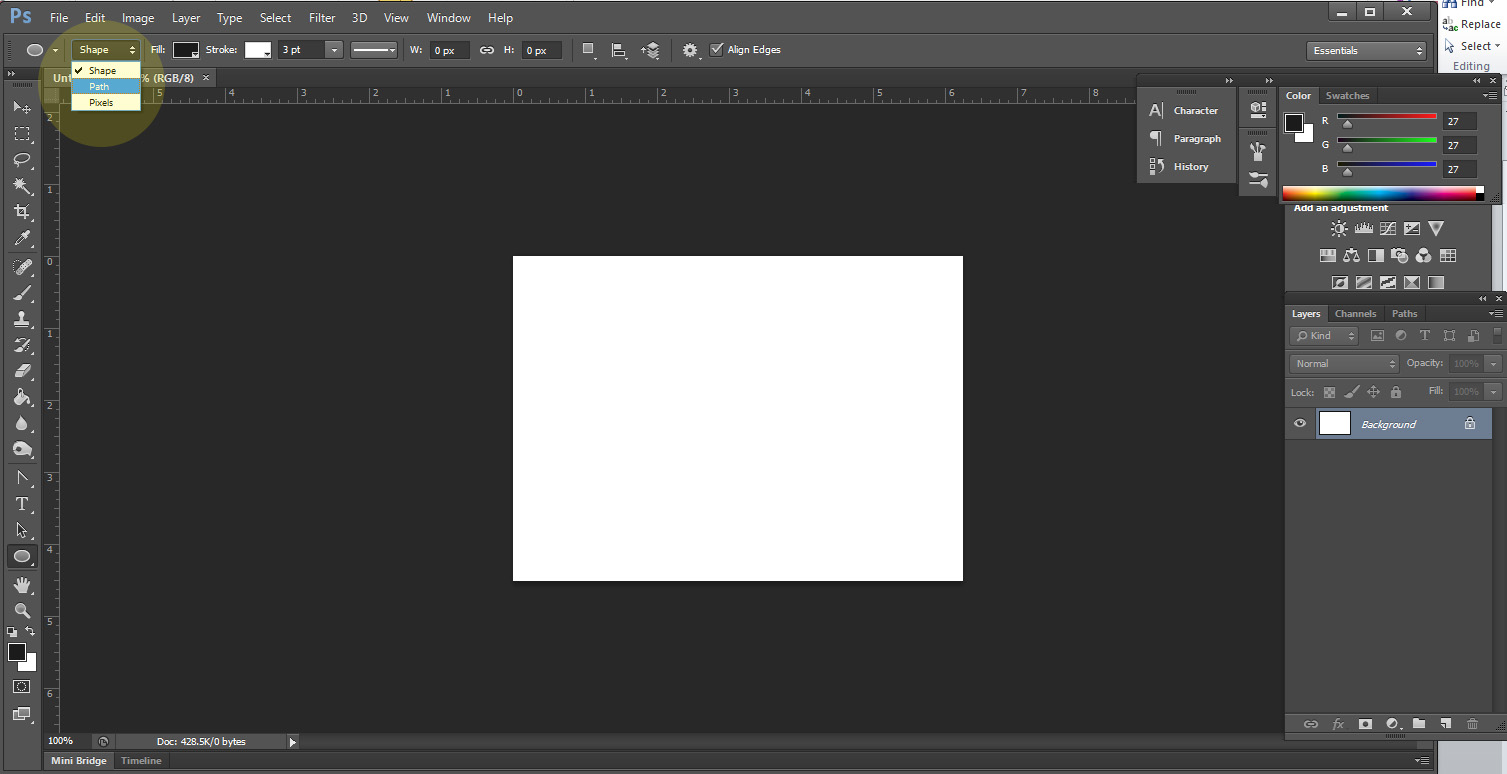Screen dimensions: 1507x774
Task: Select the Hand tool
Action: click(x=21, y=584)
